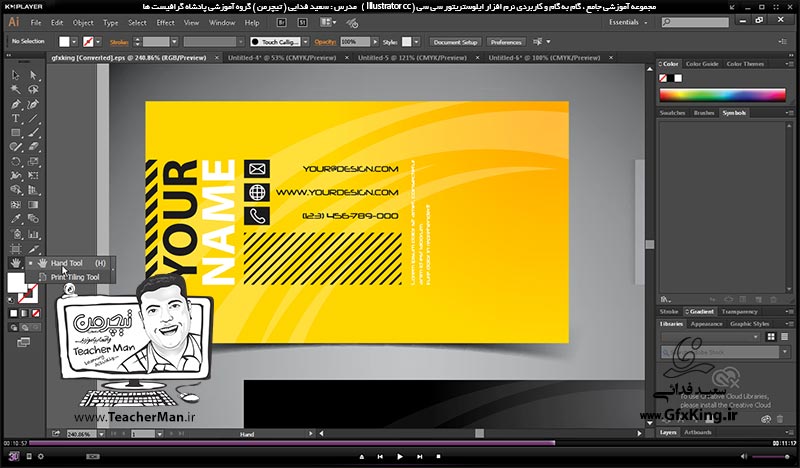Switch to the Swatches panel tab

coord(672,113)
